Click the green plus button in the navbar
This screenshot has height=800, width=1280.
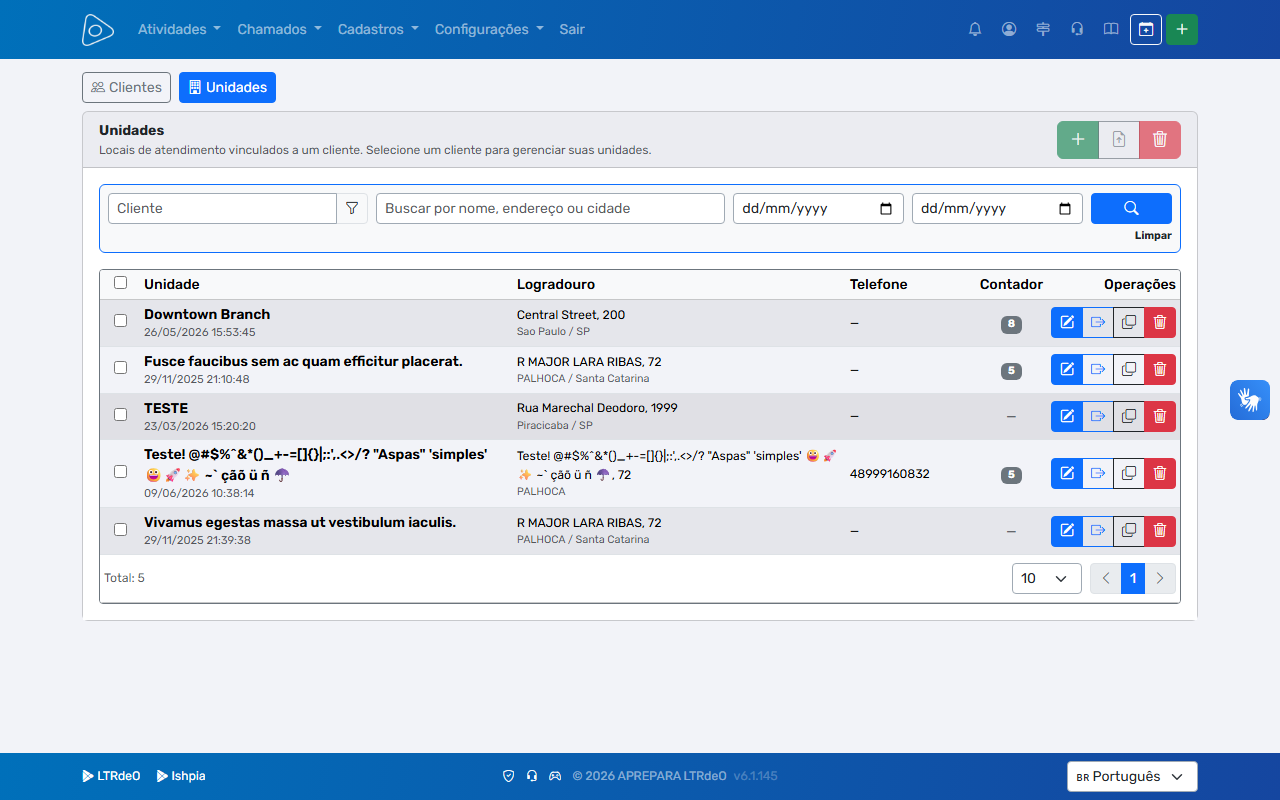1182,29
